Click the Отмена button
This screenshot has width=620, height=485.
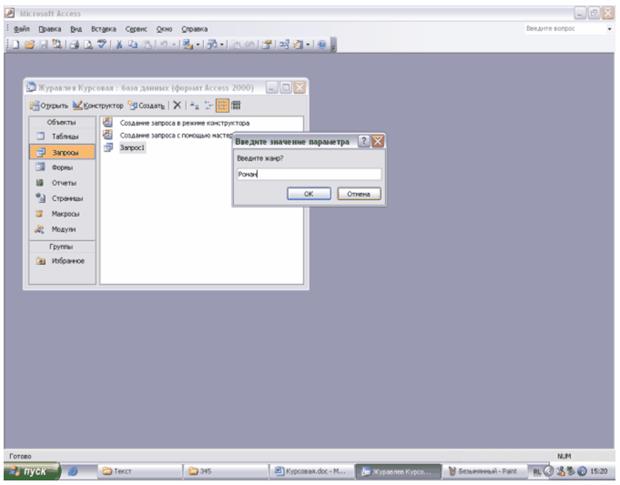[x=359, y=194]
